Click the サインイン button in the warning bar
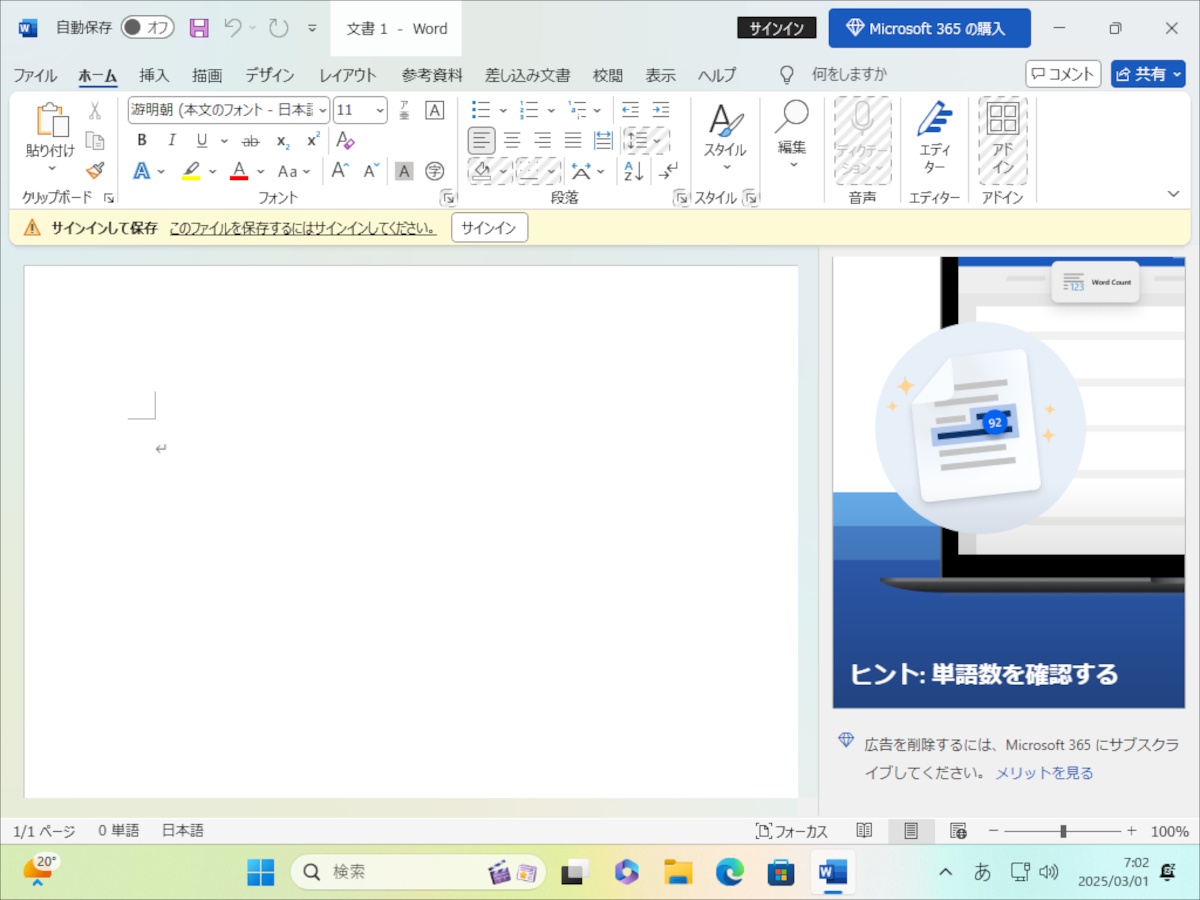The image size is (1200, 900). 489,227
